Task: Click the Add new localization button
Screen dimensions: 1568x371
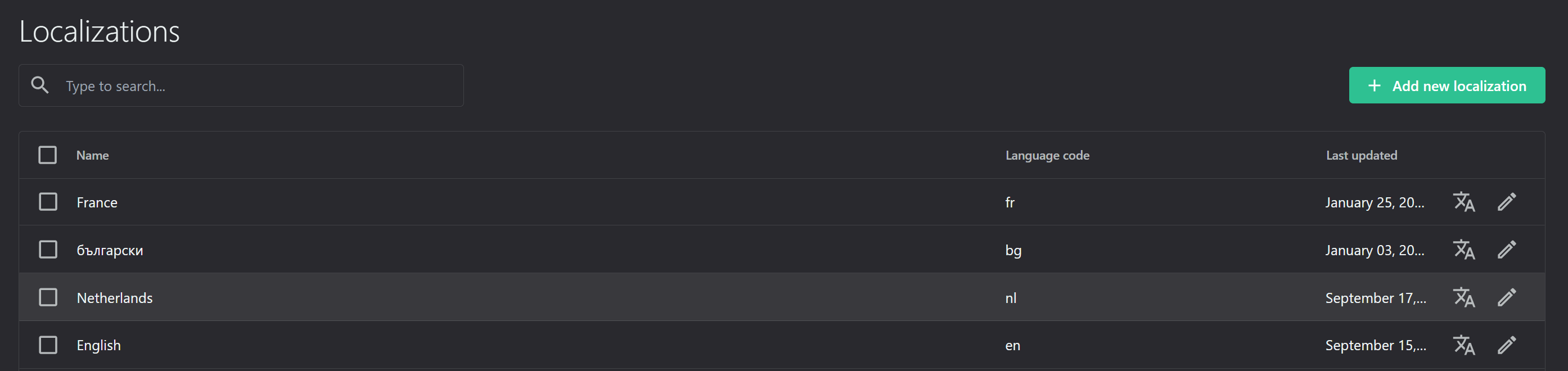Action: click(x=1447, y=85)
